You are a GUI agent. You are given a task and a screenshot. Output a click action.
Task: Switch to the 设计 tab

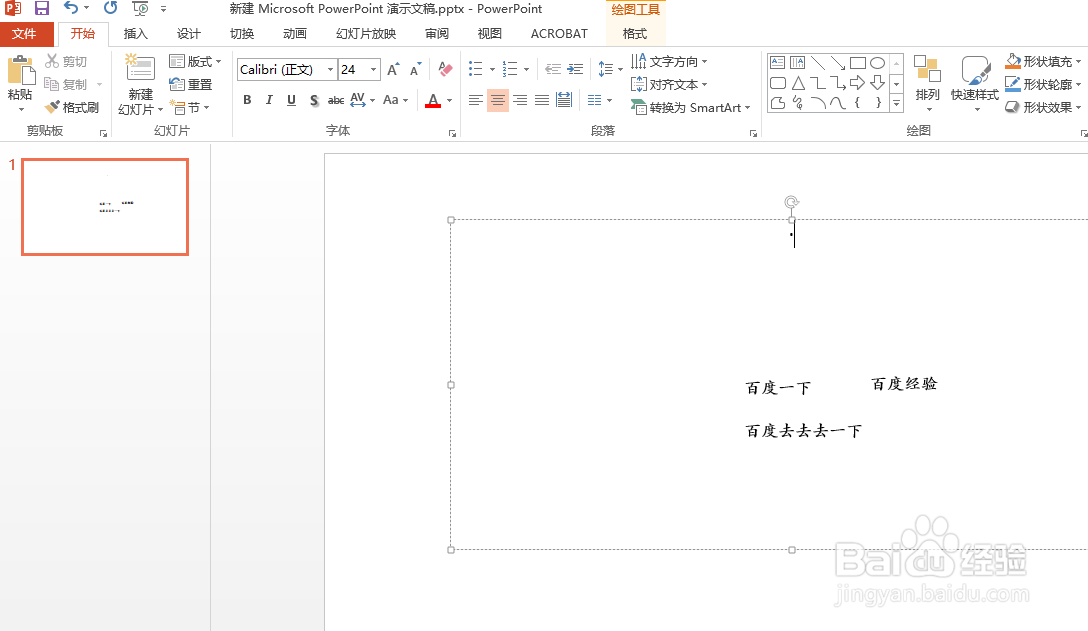click(x=188, y=33)
